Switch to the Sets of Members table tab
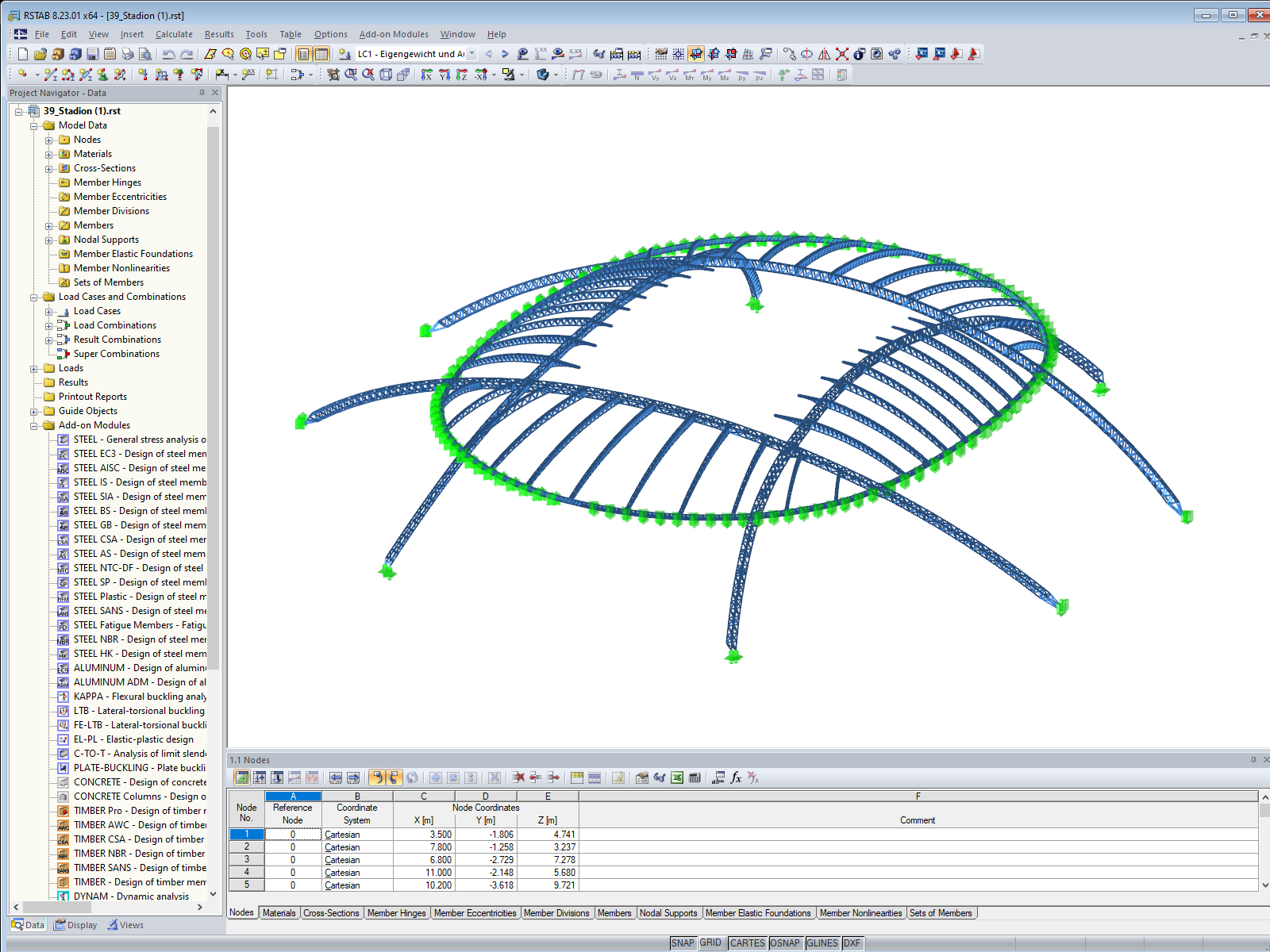1270x952 pixels. tap(941, 913)
